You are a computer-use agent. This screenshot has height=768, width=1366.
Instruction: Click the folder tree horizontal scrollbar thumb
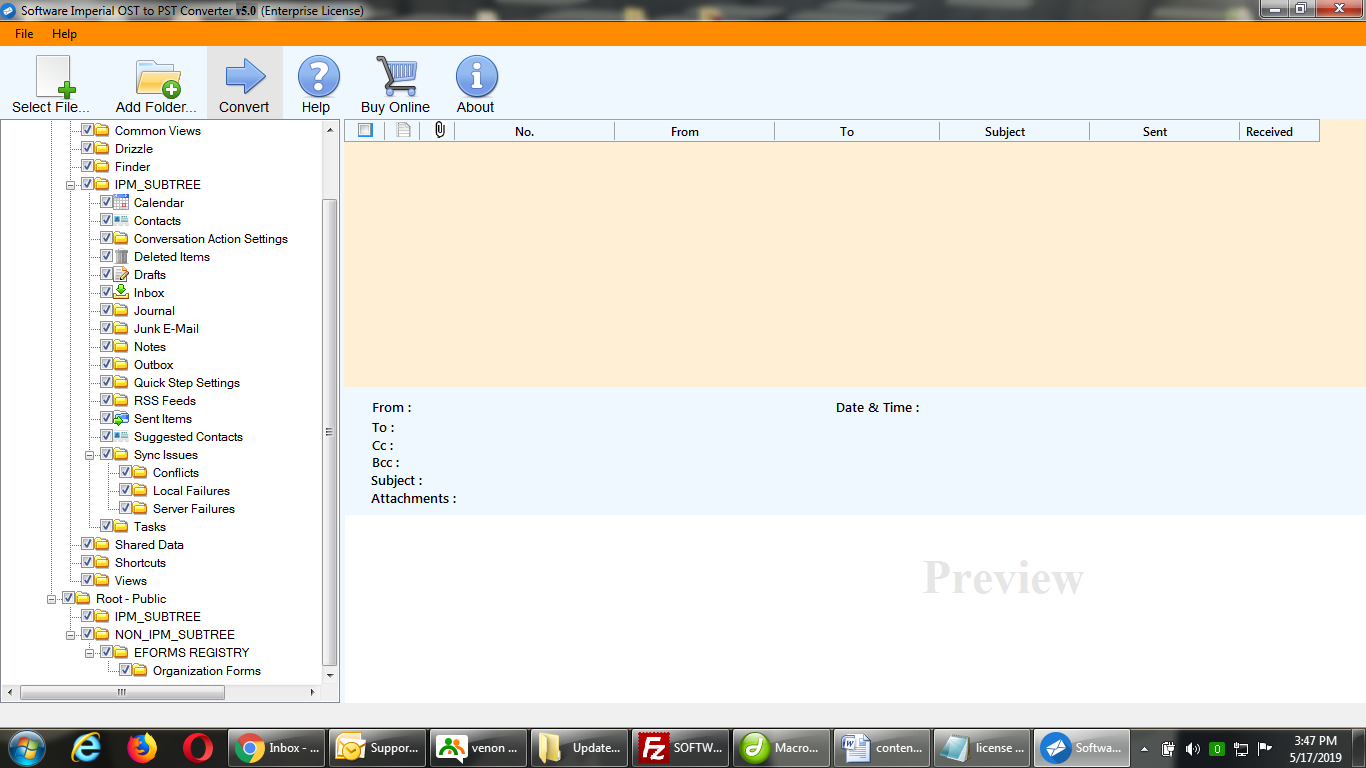pos(121,692)
